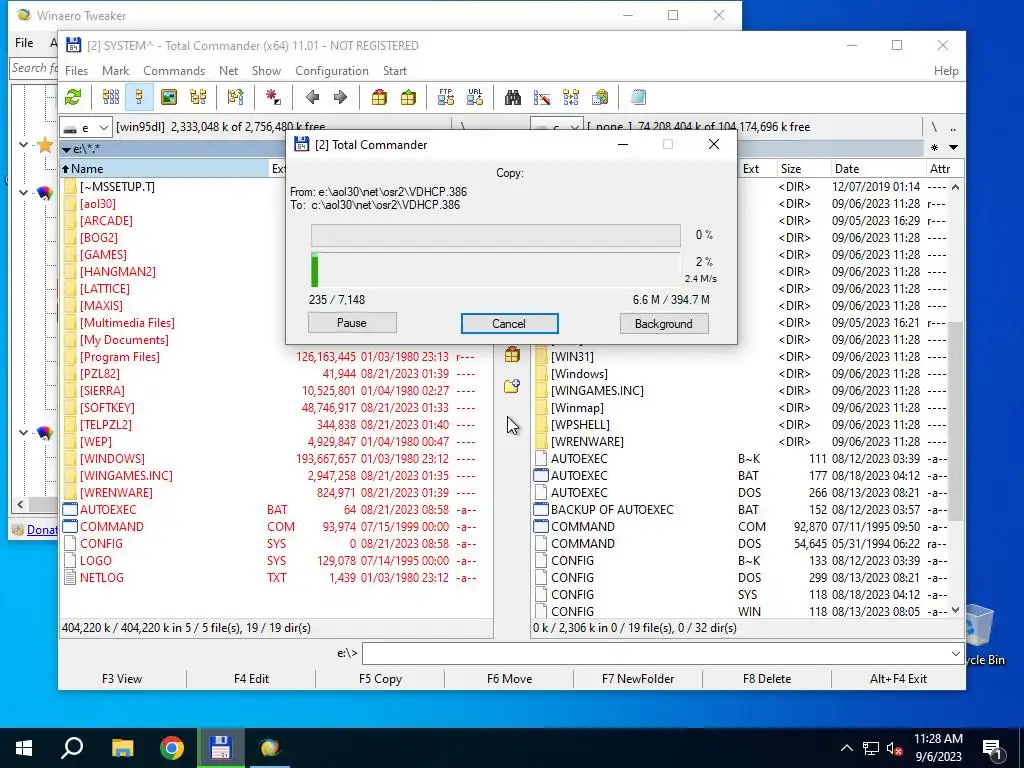
Task: Cancel the copy operation
Action: point(509,323)
